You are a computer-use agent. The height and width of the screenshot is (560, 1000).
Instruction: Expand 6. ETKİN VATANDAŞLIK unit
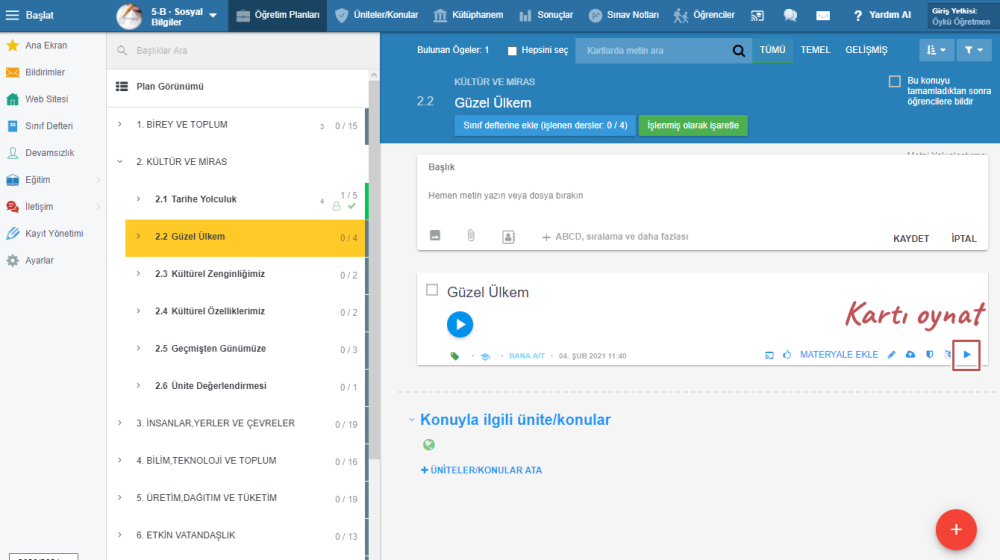120,534
